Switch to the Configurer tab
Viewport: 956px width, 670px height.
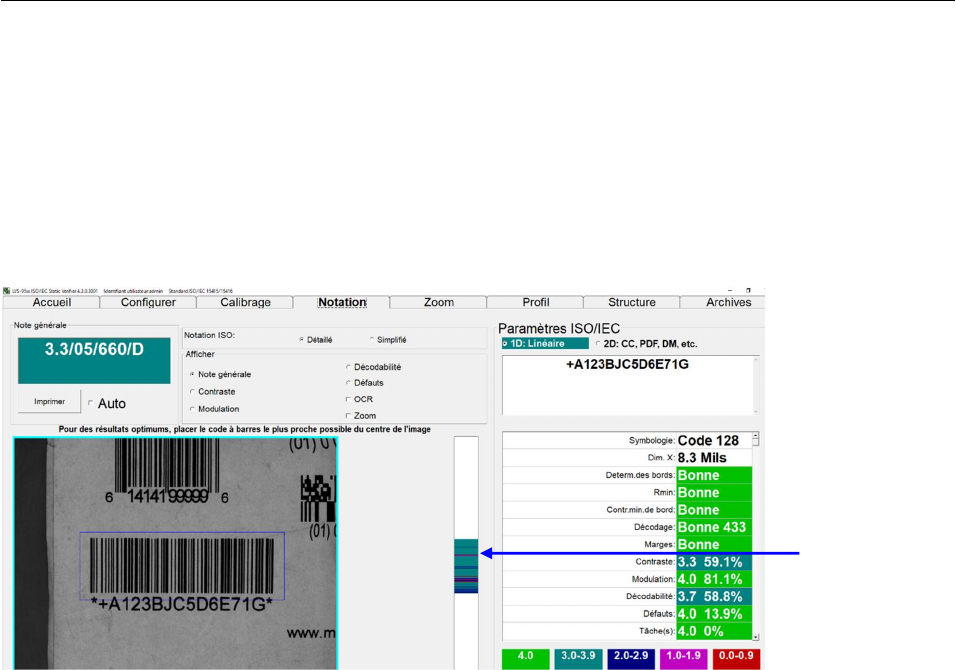[x=148, y=302]
